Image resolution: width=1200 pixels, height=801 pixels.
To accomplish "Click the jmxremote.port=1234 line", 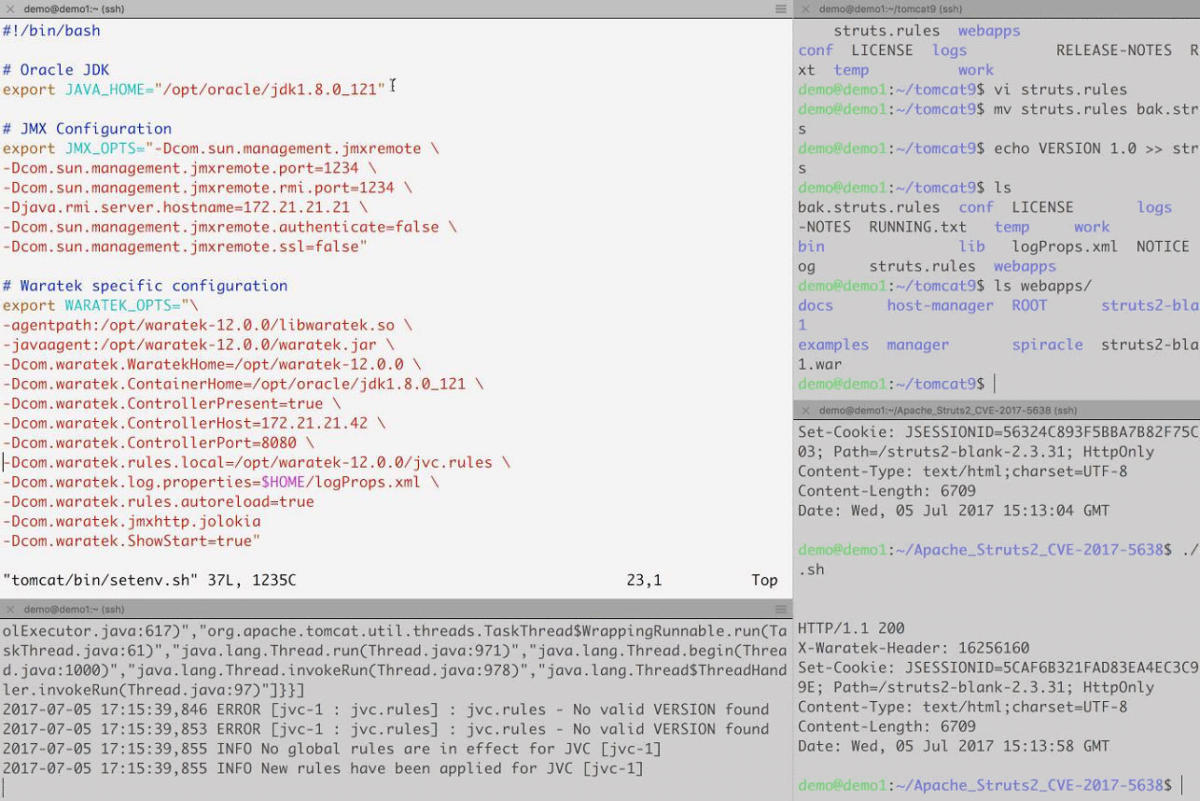I will [189, 168].
